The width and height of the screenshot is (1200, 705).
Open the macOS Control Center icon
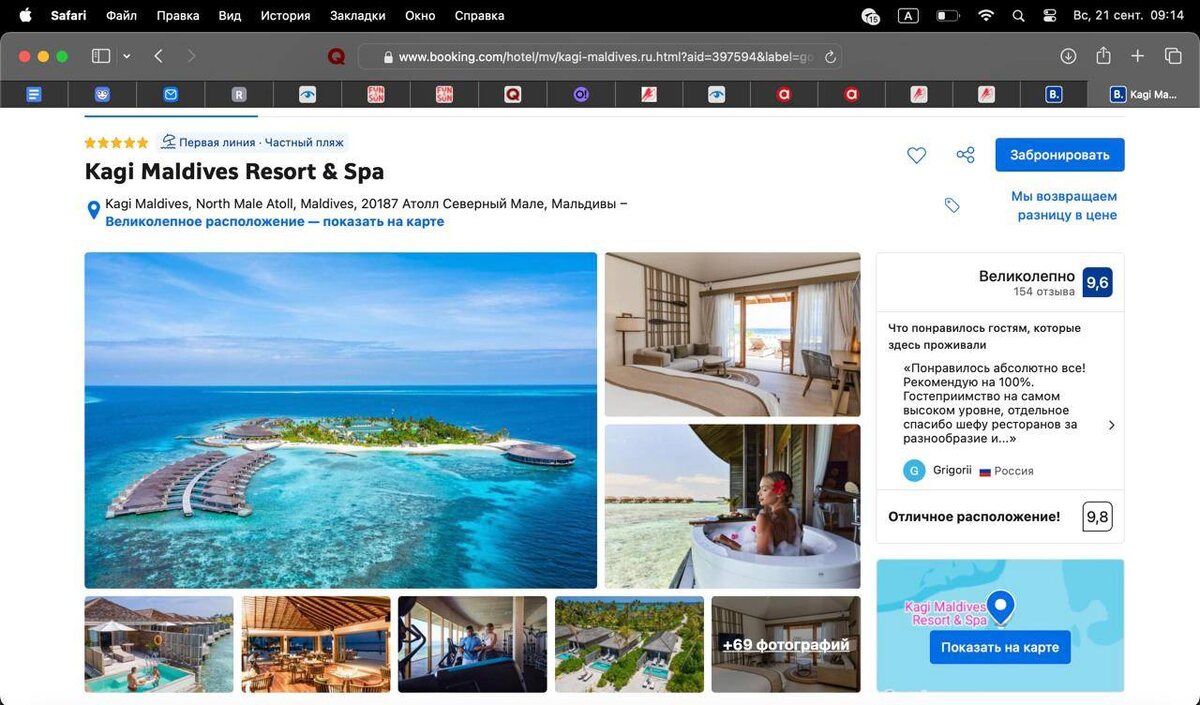pyautogui.click(x=1050, y=16)
